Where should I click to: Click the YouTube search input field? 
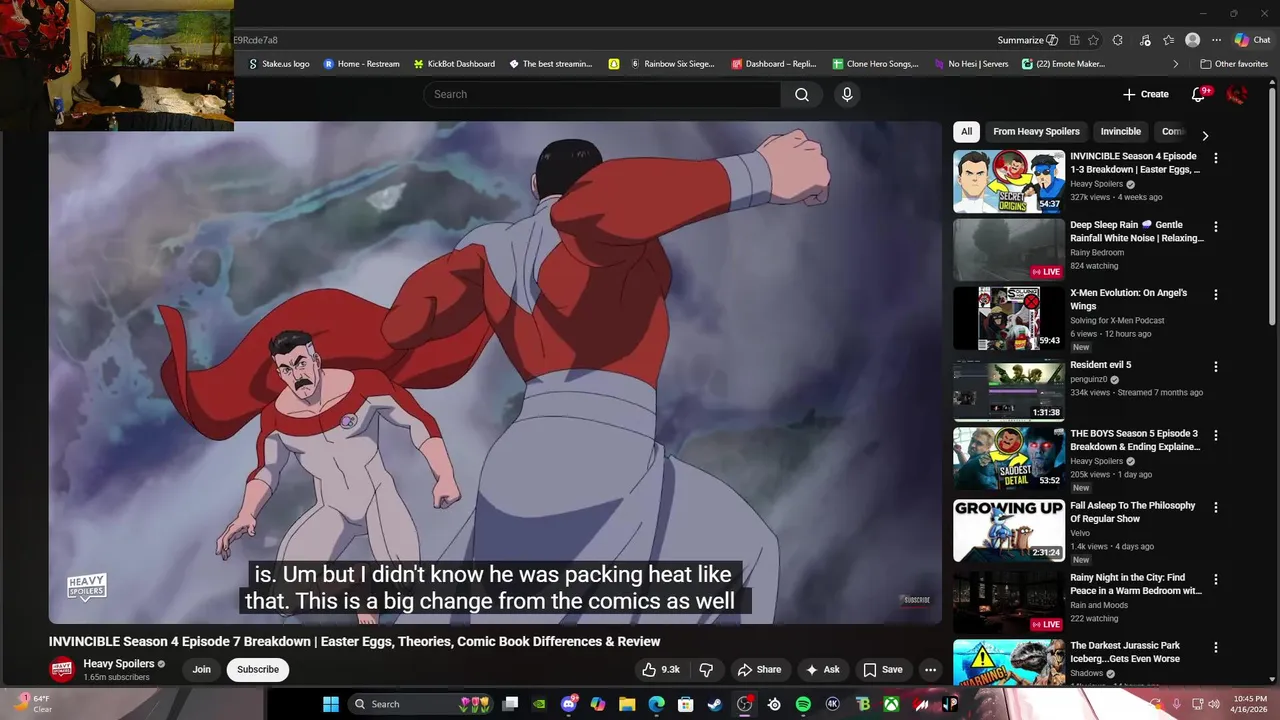coord(602,94)
